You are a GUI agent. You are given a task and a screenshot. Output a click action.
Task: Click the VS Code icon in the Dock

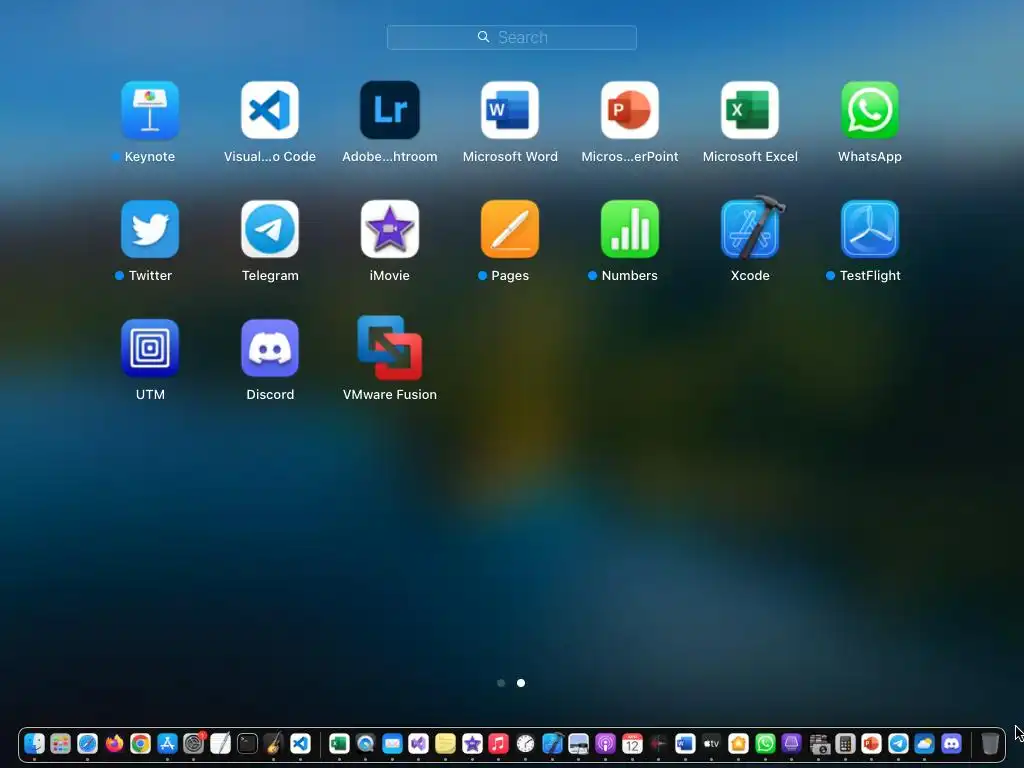coord(300,743)
